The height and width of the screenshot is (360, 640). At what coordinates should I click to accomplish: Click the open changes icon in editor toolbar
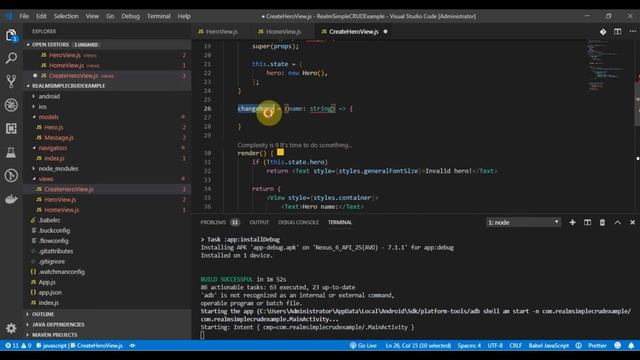pos(603,31)
